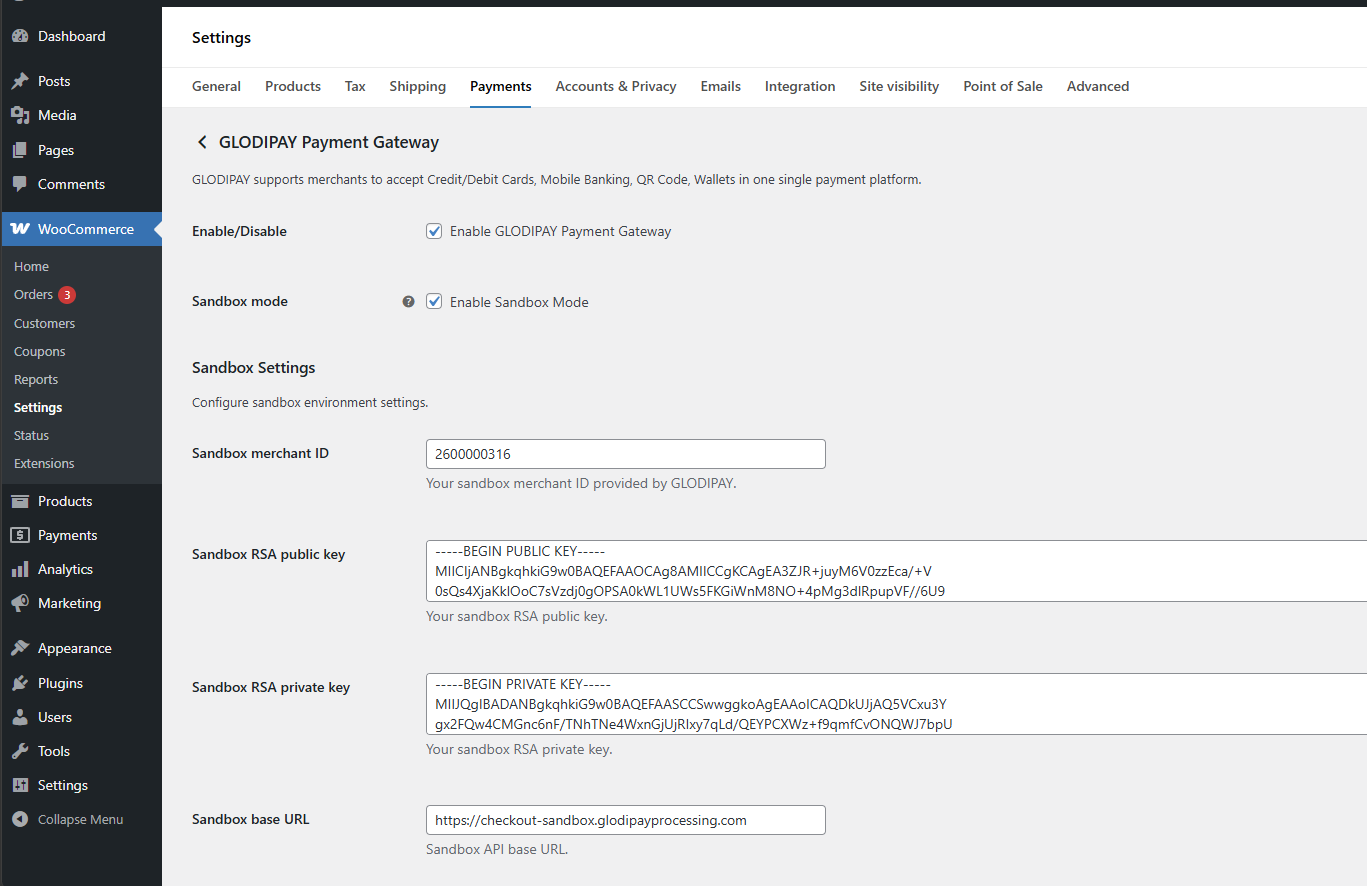Click the 'Sandbox base URL' field label
Viewport: 1367px width, 886px height.
click(x=251, y=819)
